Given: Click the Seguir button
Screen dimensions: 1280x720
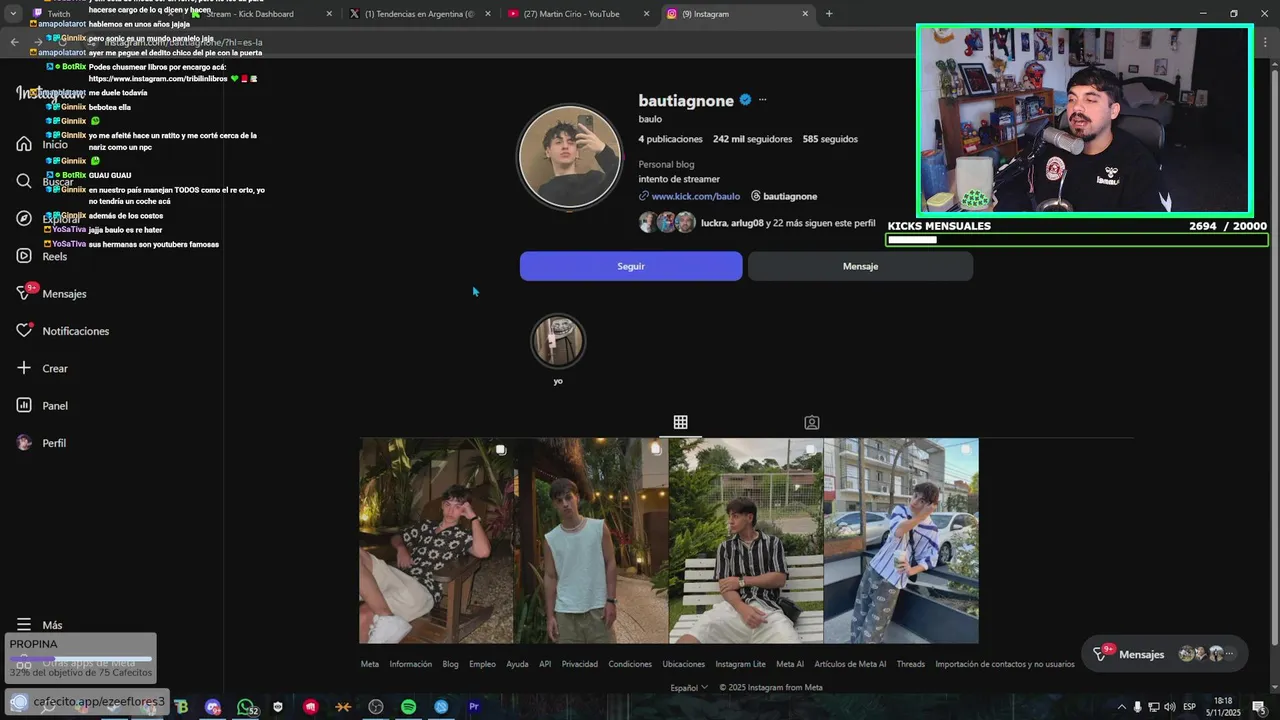Looking at the screenshot, I should 631,266.
